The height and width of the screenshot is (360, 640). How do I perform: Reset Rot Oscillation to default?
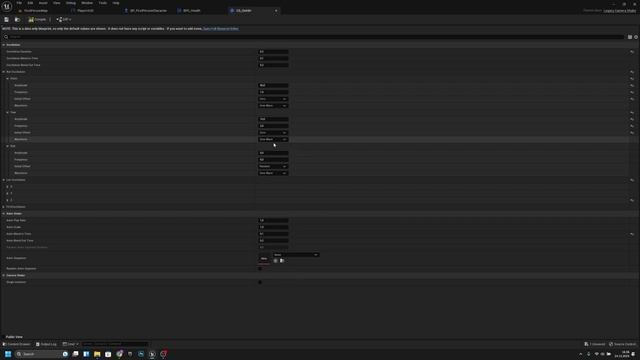click(x=632, y=72)
